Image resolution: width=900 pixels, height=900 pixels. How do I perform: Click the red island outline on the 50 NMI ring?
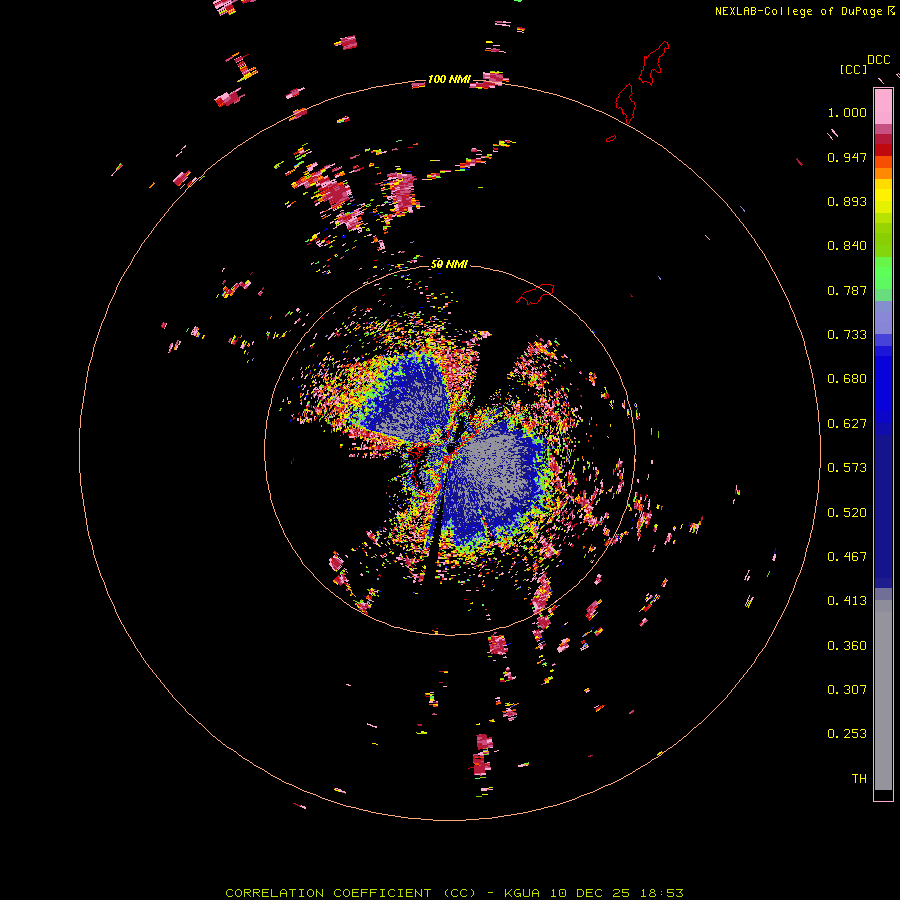535,294
